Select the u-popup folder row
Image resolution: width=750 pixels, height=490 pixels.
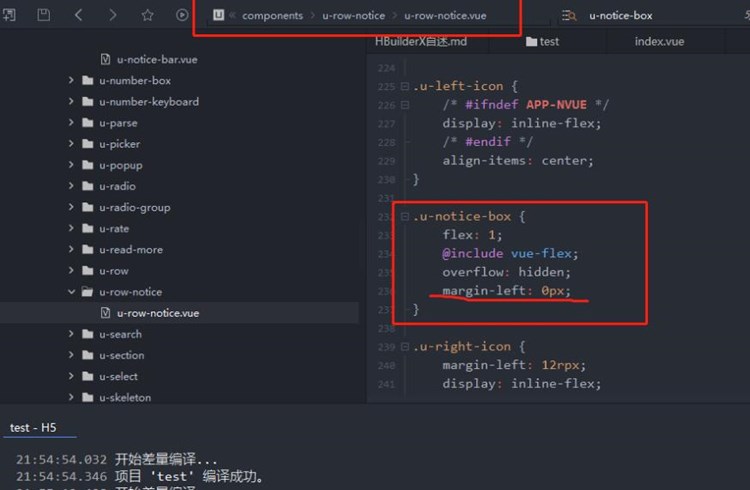pos(121,164)
